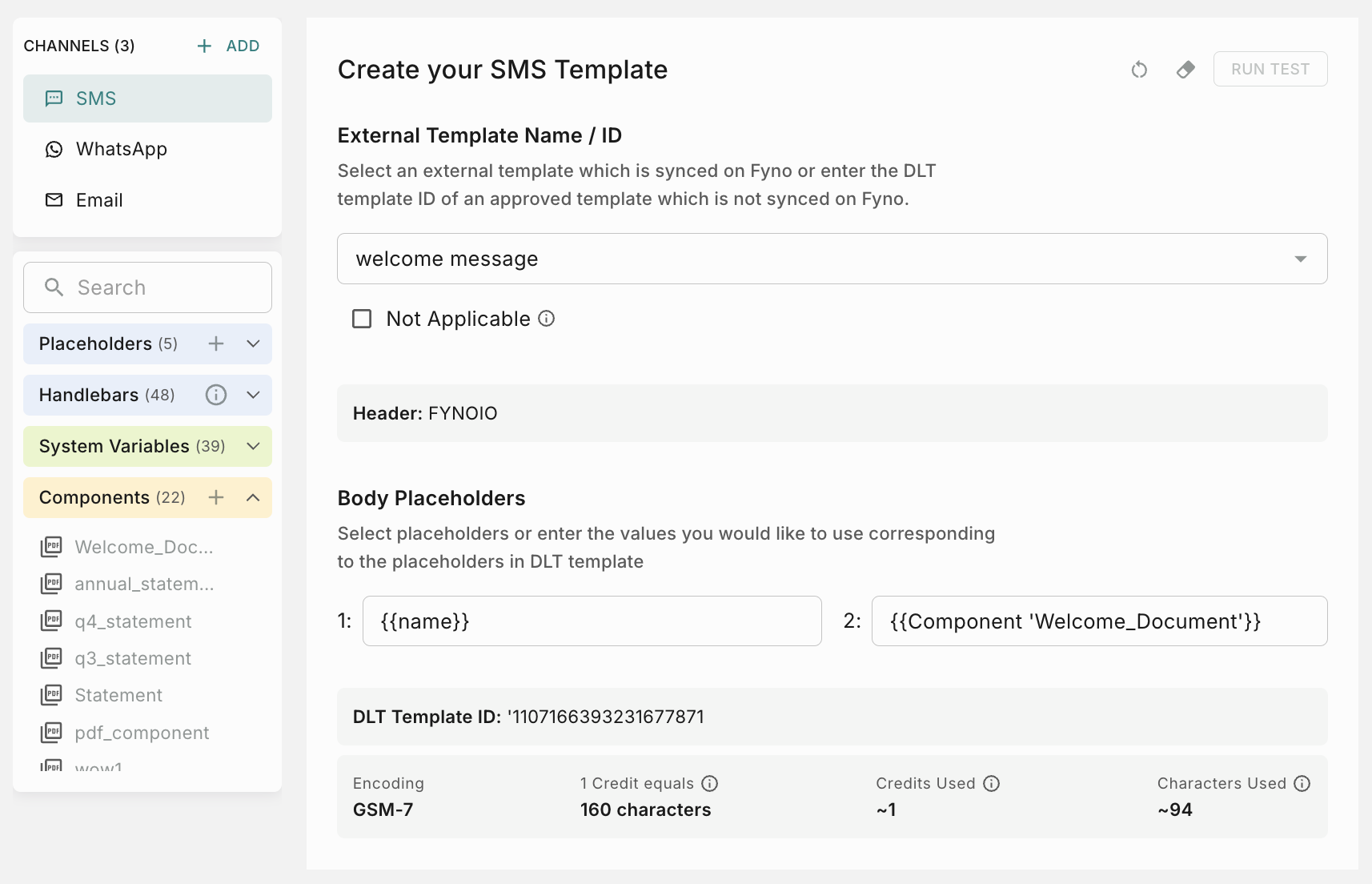Click the plus icon beside Placeholders
Screen dimensions: 1372x884
216,344
